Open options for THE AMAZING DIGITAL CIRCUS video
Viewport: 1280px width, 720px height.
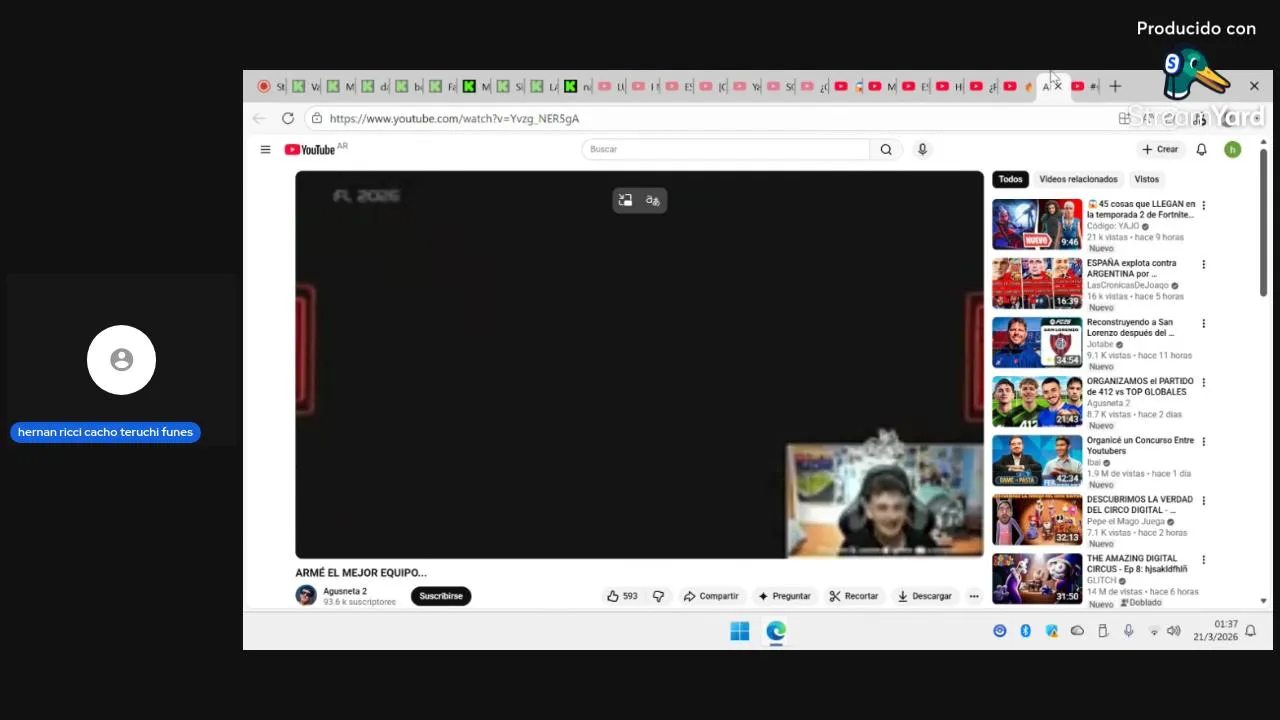(1204, 559)
